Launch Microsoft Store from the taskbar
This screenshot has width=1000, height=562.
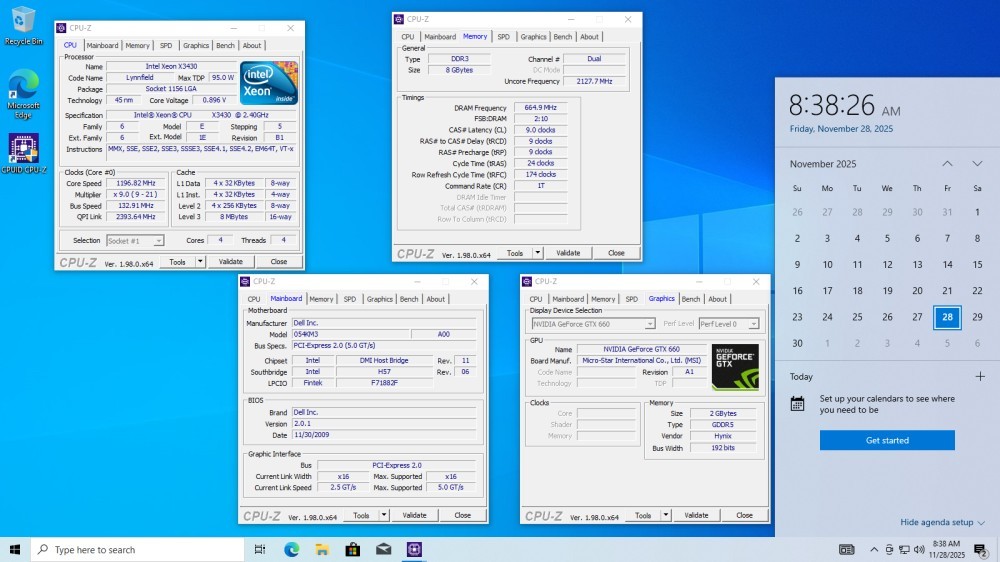click(x=352, y=549)
